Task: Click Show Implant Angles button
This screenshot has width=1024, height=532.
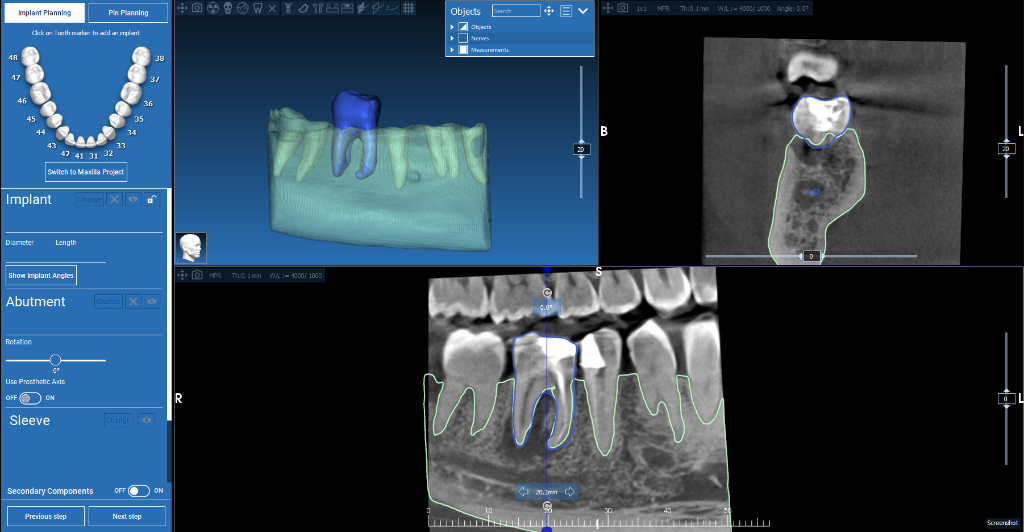Action: [x=41, y=275]
